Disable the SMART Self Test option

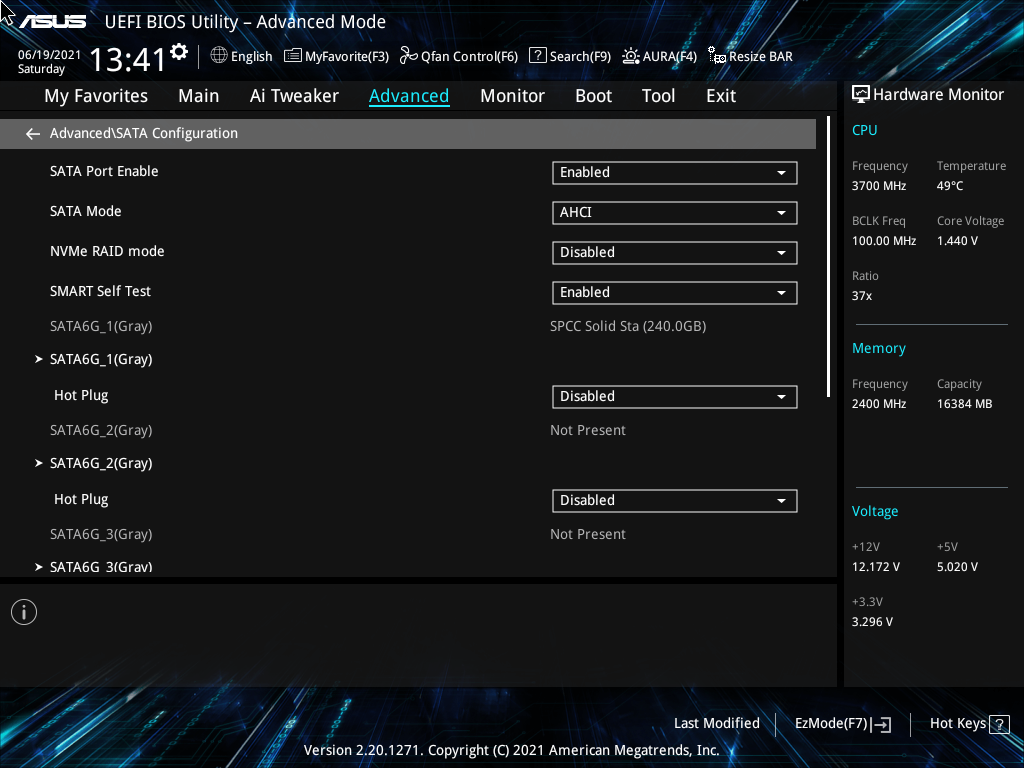[x=674, y=292]
